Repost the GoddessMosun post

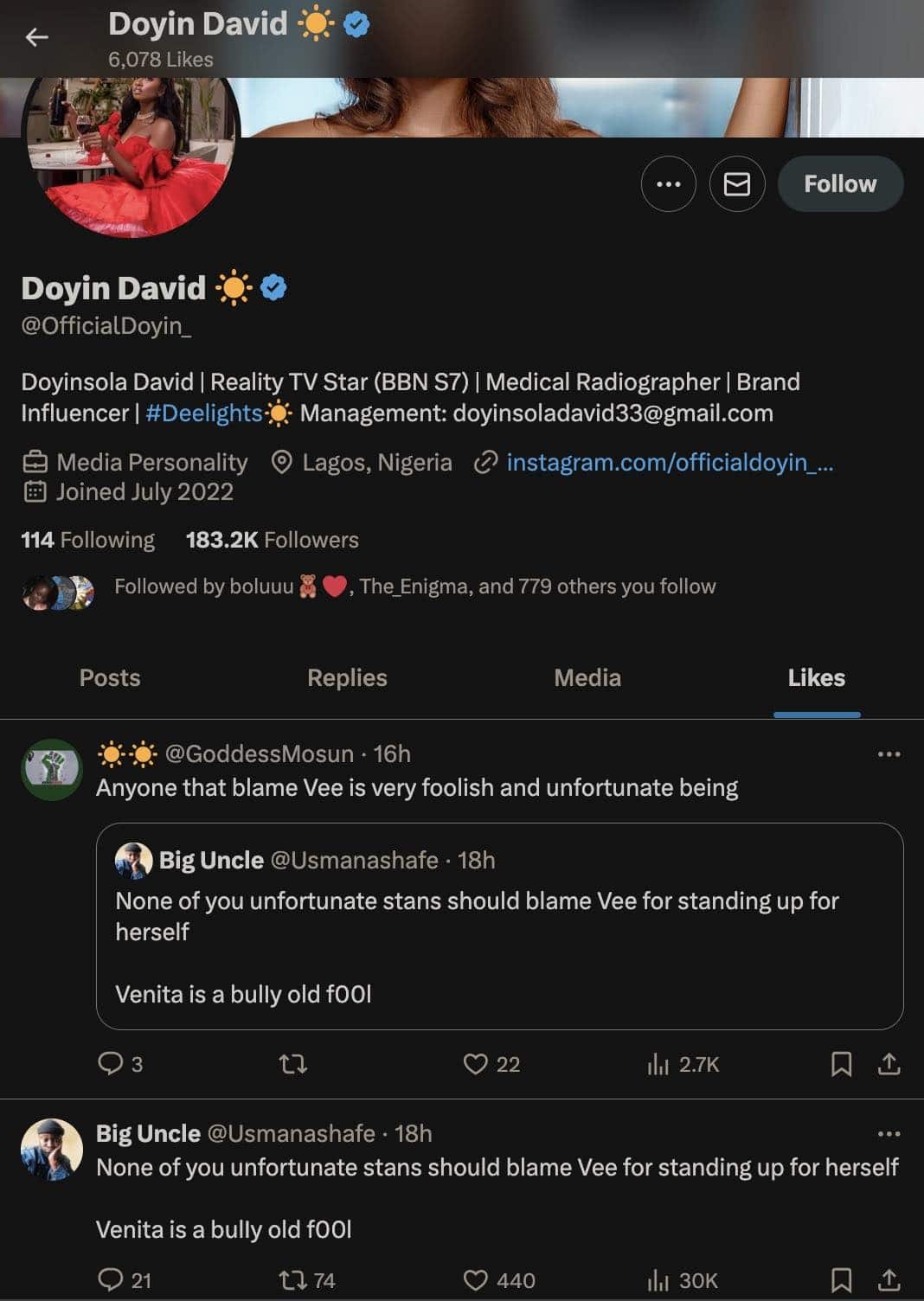tap(293, 1063)
